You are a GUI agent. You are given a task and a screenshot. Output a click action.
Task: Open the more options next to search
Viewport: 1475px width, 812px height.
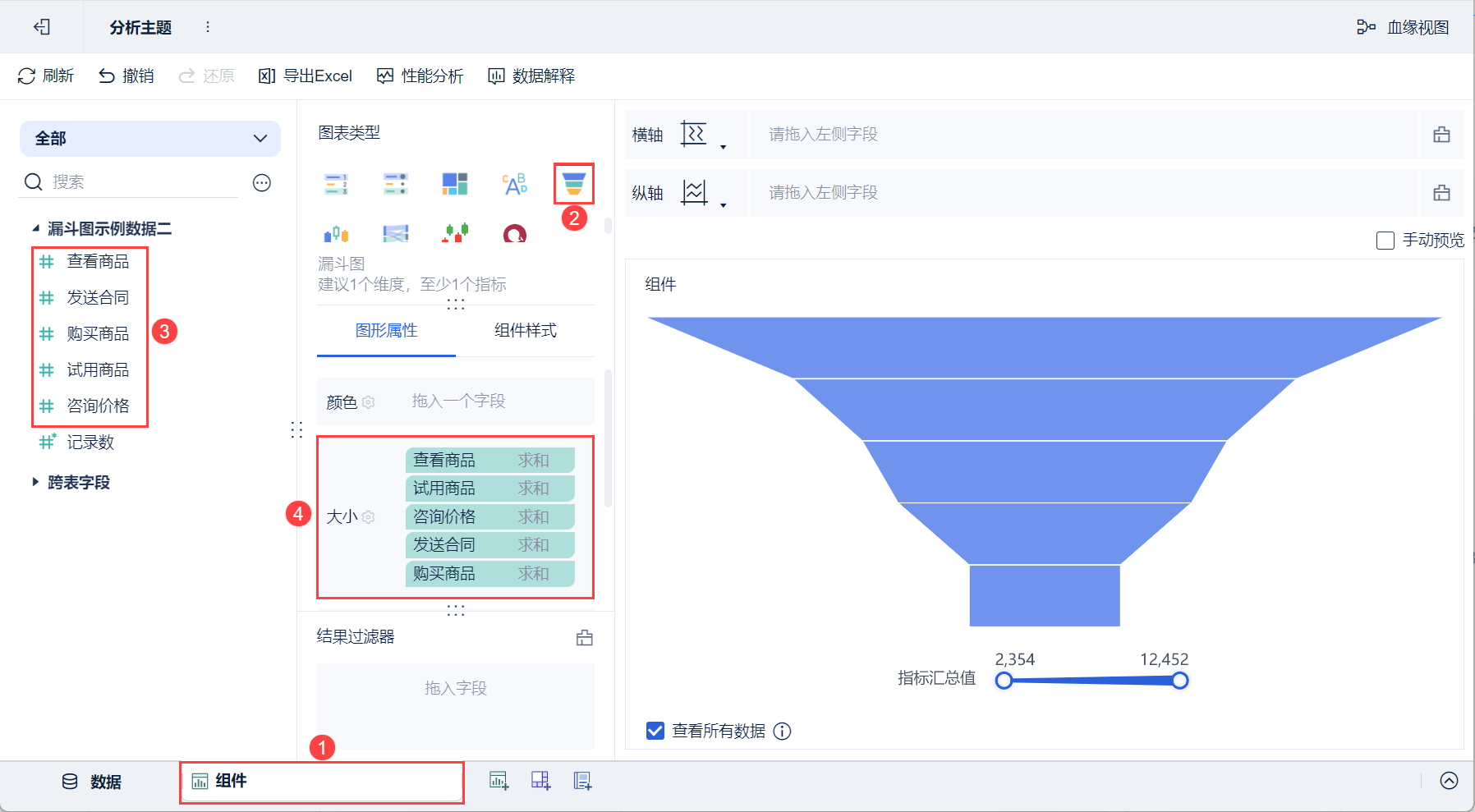[x=262, y=182]
